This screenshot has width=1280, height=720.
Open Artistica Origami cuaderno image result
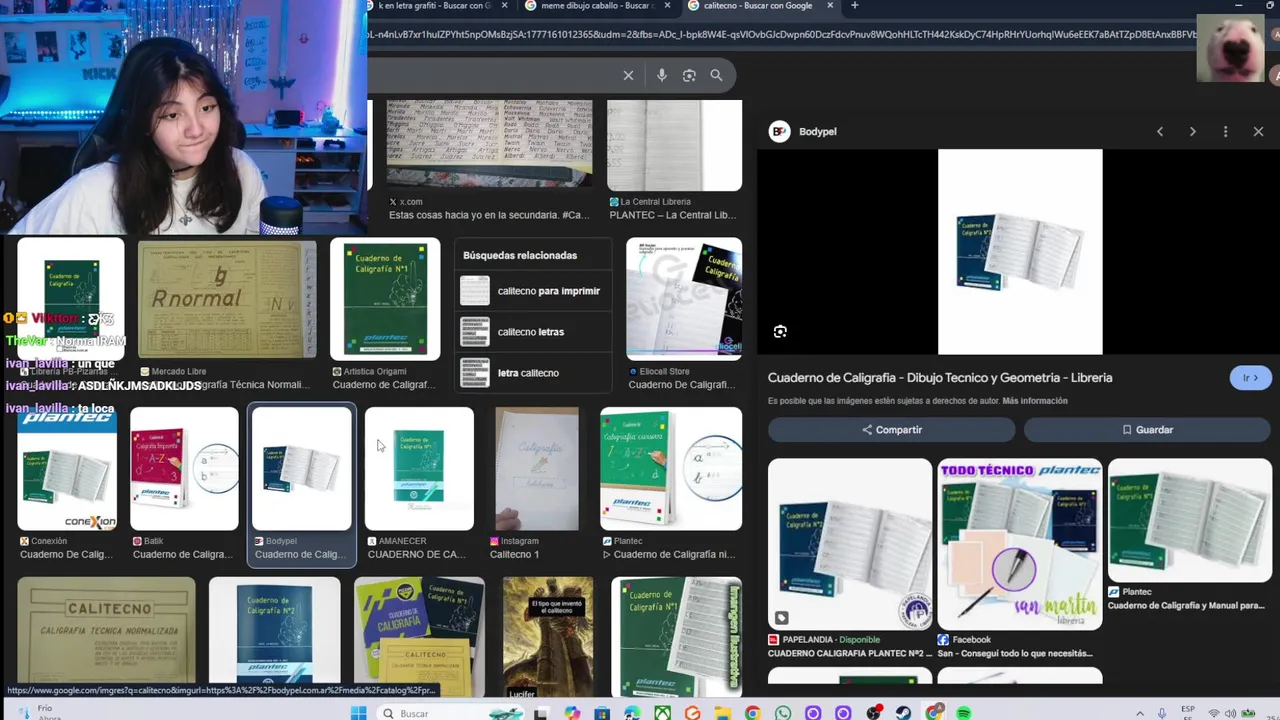pyautogui.click(x=385, y=298)
